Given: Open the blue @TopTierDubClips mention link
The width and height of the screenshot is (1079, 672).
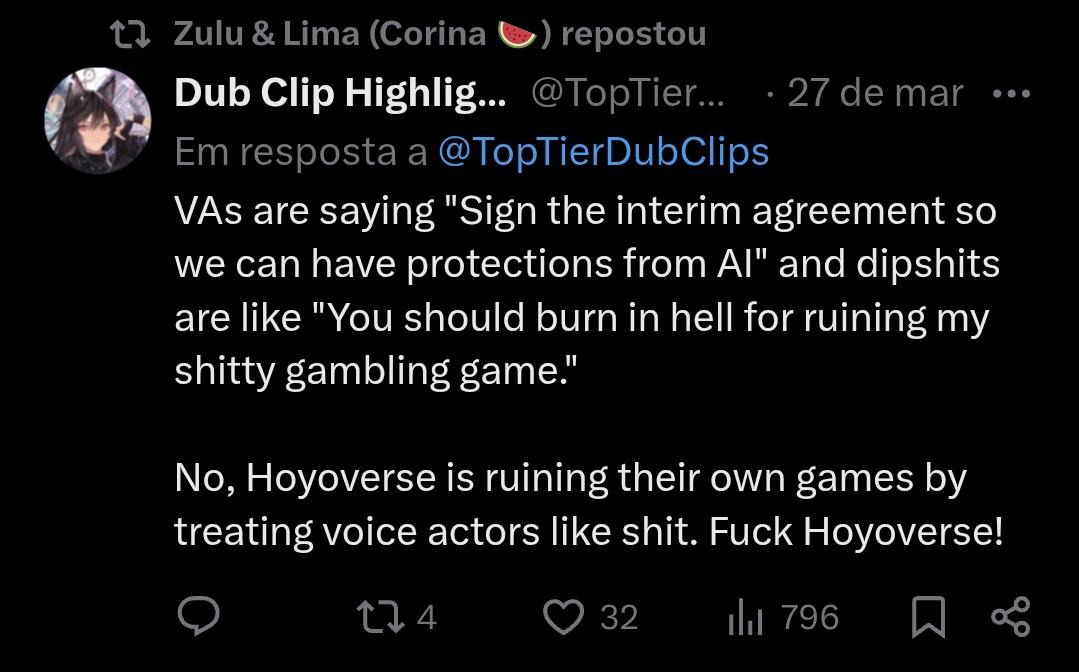Looking at the screenshot, I should [603, 151].
